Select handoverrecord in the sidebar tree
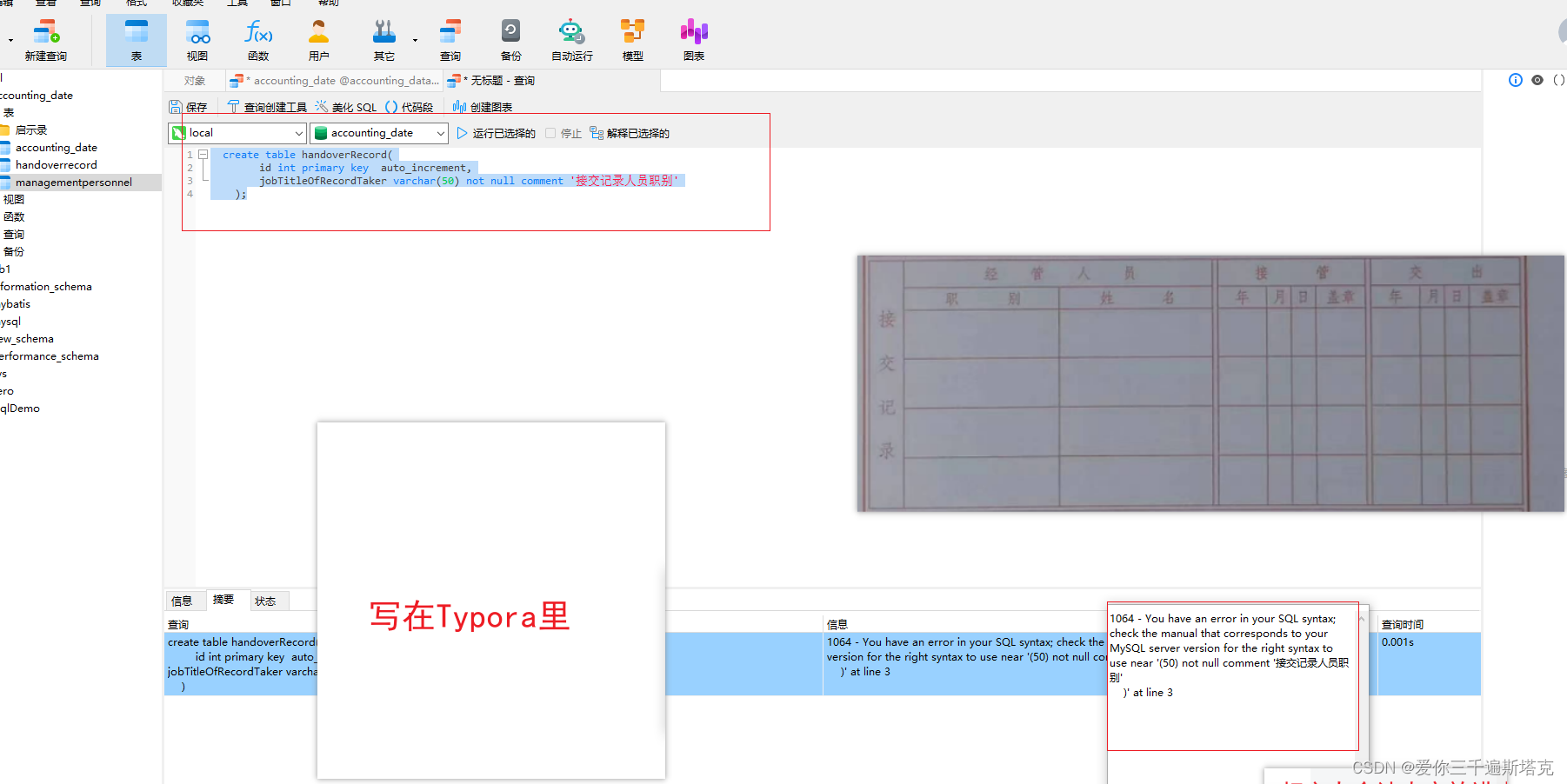The image size is (1567, 784). pos(54,164)
